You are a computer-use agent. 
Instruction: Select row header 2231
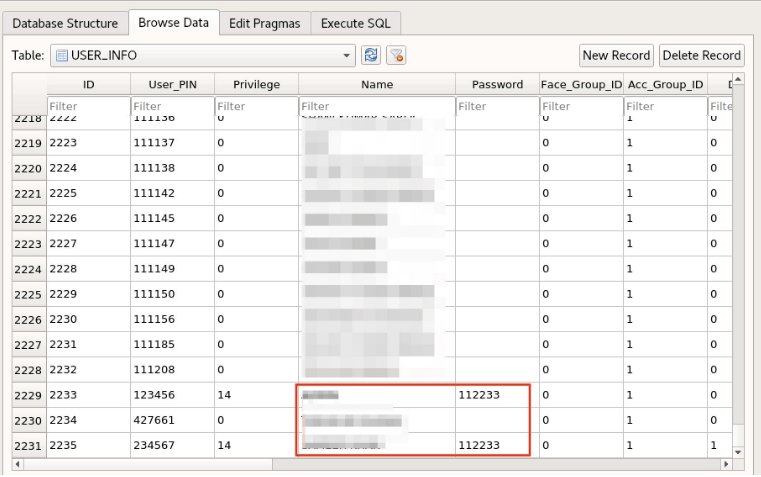click(29, 445)
